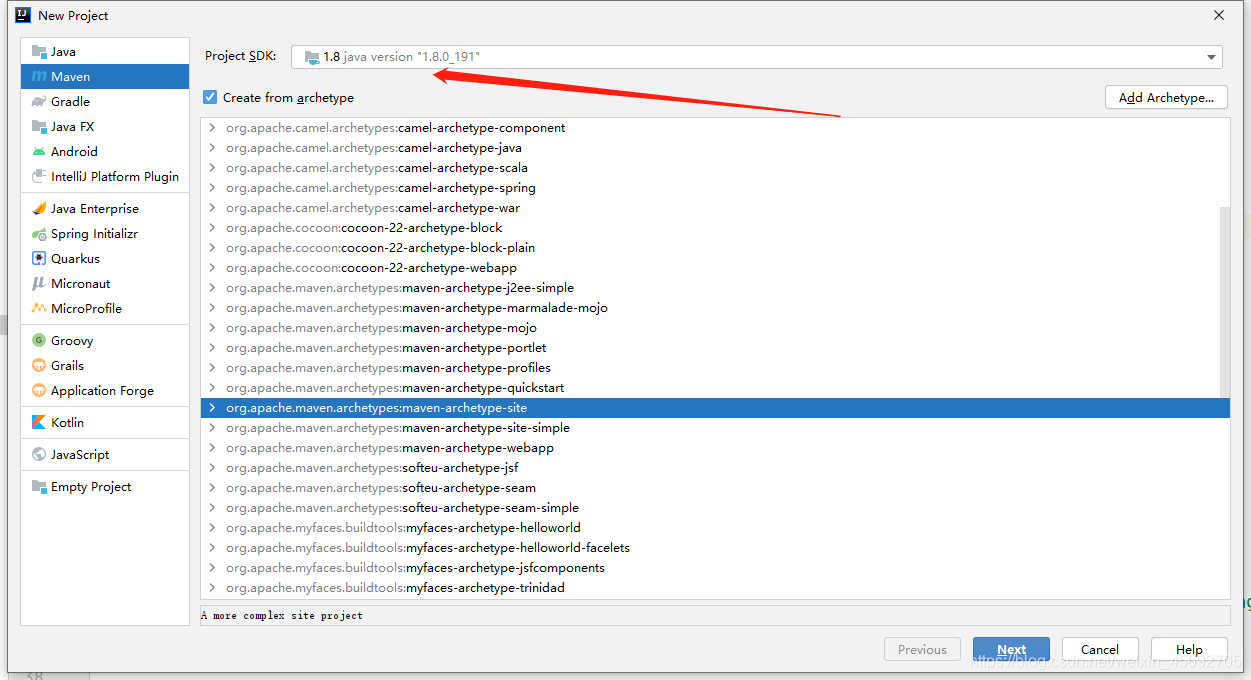Screen dimensions: 1251x680
Task: Expand cocoon-22-archetype-block node
Action: click(212, 228)
